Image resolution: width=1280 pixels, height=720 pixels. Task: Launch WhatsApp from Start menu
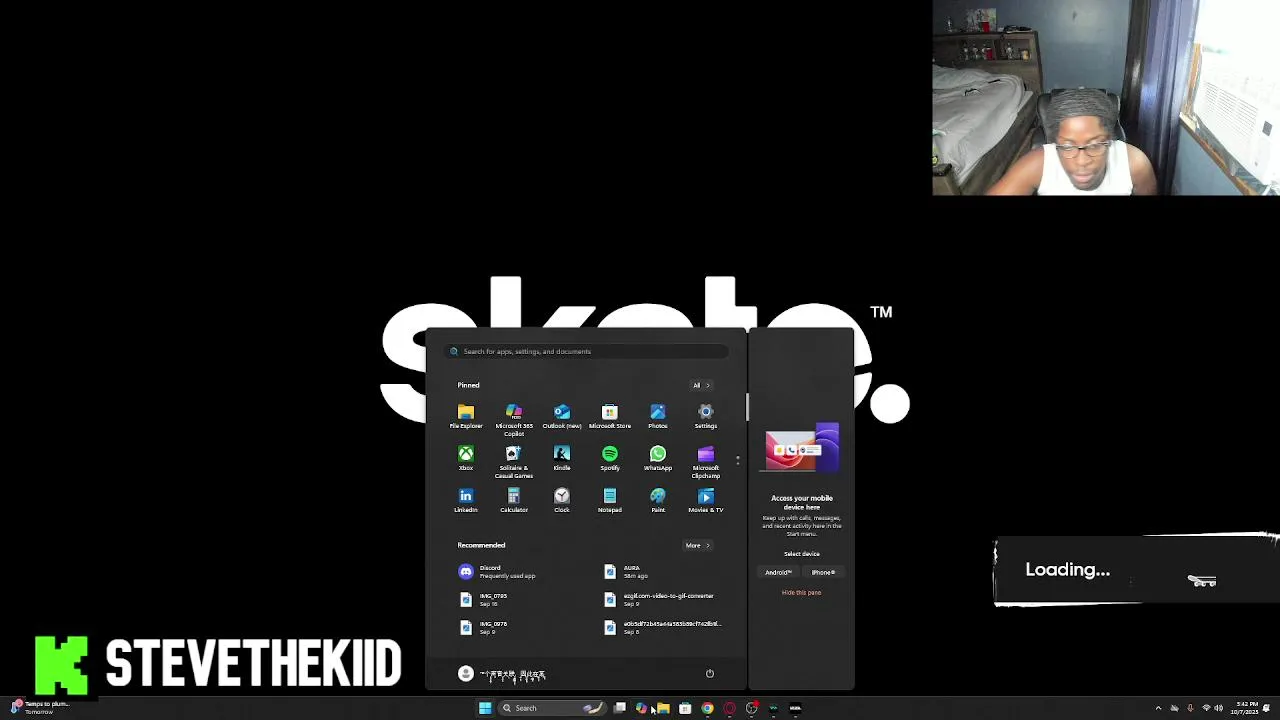[x=657, y=458]
